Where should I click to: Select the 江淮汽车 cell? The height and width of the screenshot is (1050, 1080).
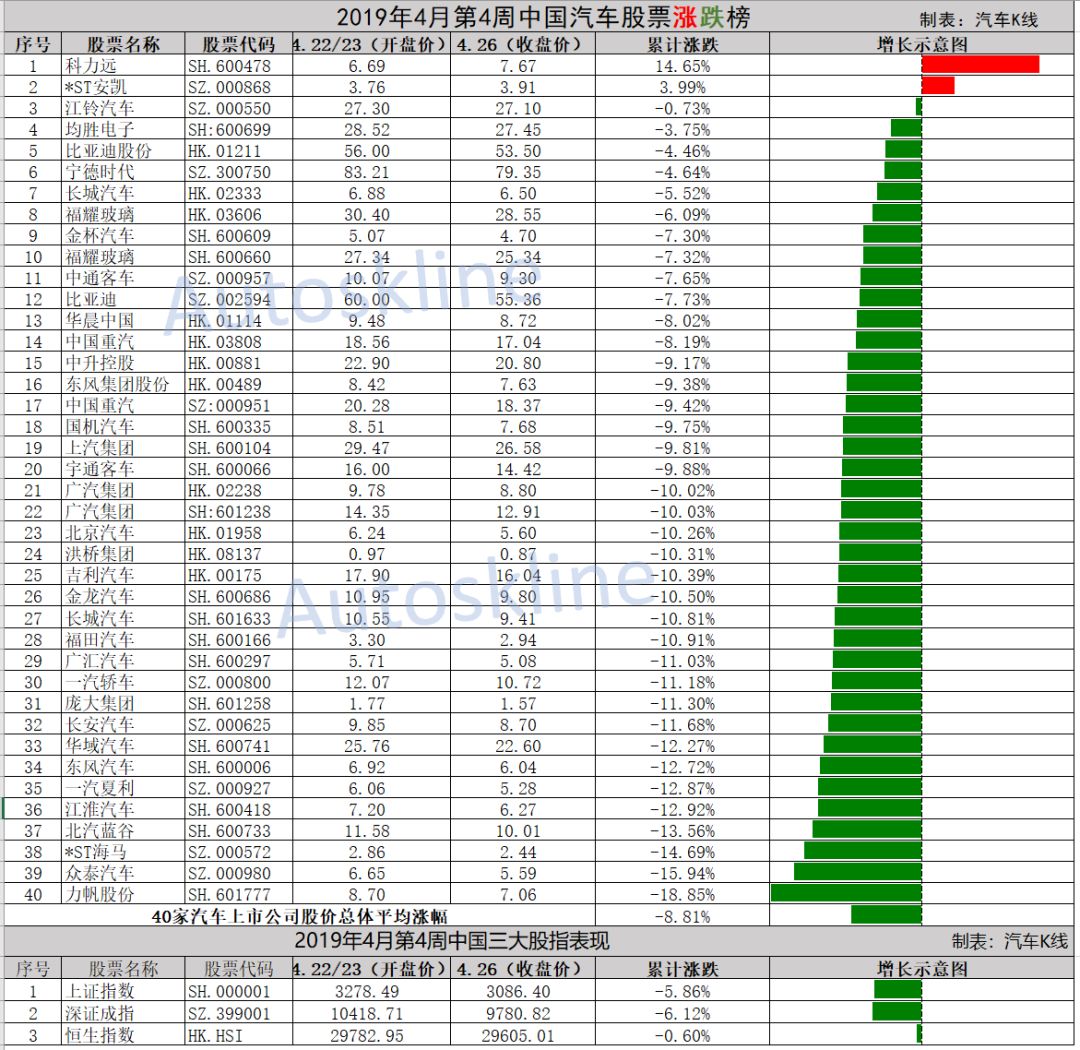coord(123,810)
